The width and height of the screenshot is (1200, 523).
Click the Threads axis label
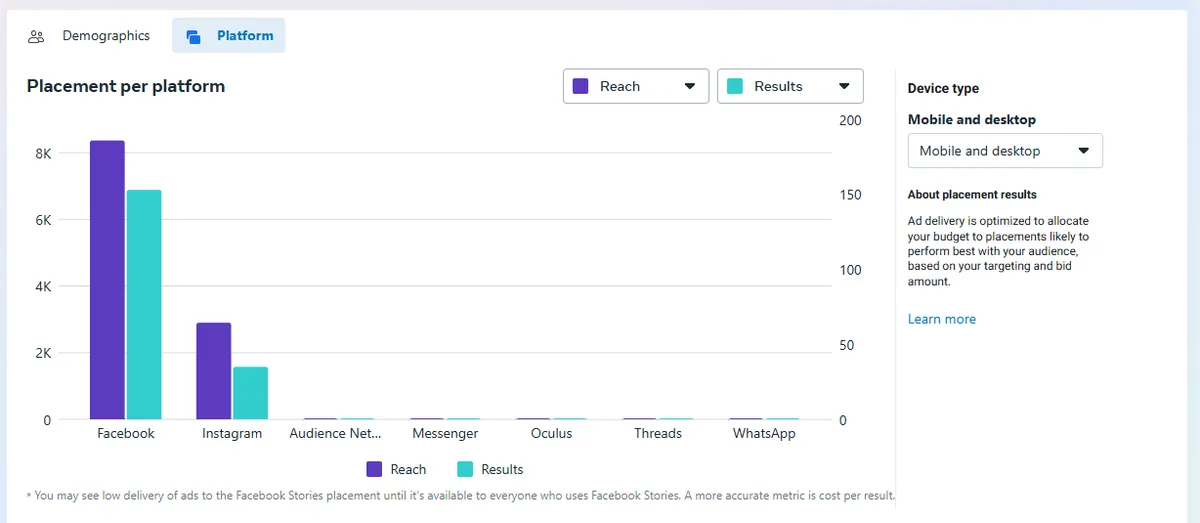coord(658,433)
